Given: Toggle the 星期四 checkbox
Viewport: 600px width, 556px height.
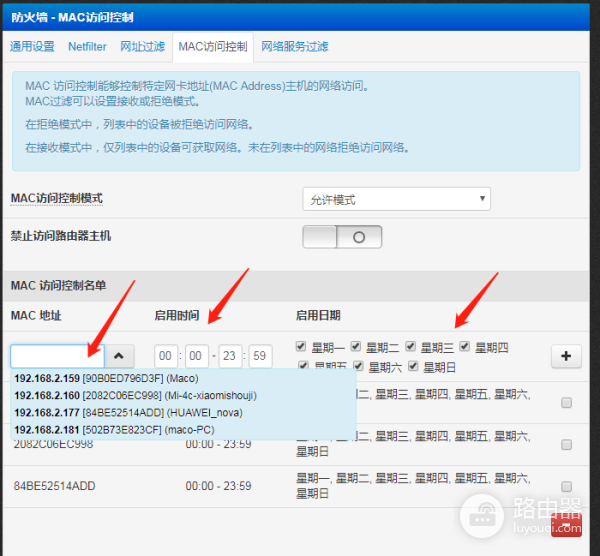Looking at the screenshot, I should pos(465,347).
